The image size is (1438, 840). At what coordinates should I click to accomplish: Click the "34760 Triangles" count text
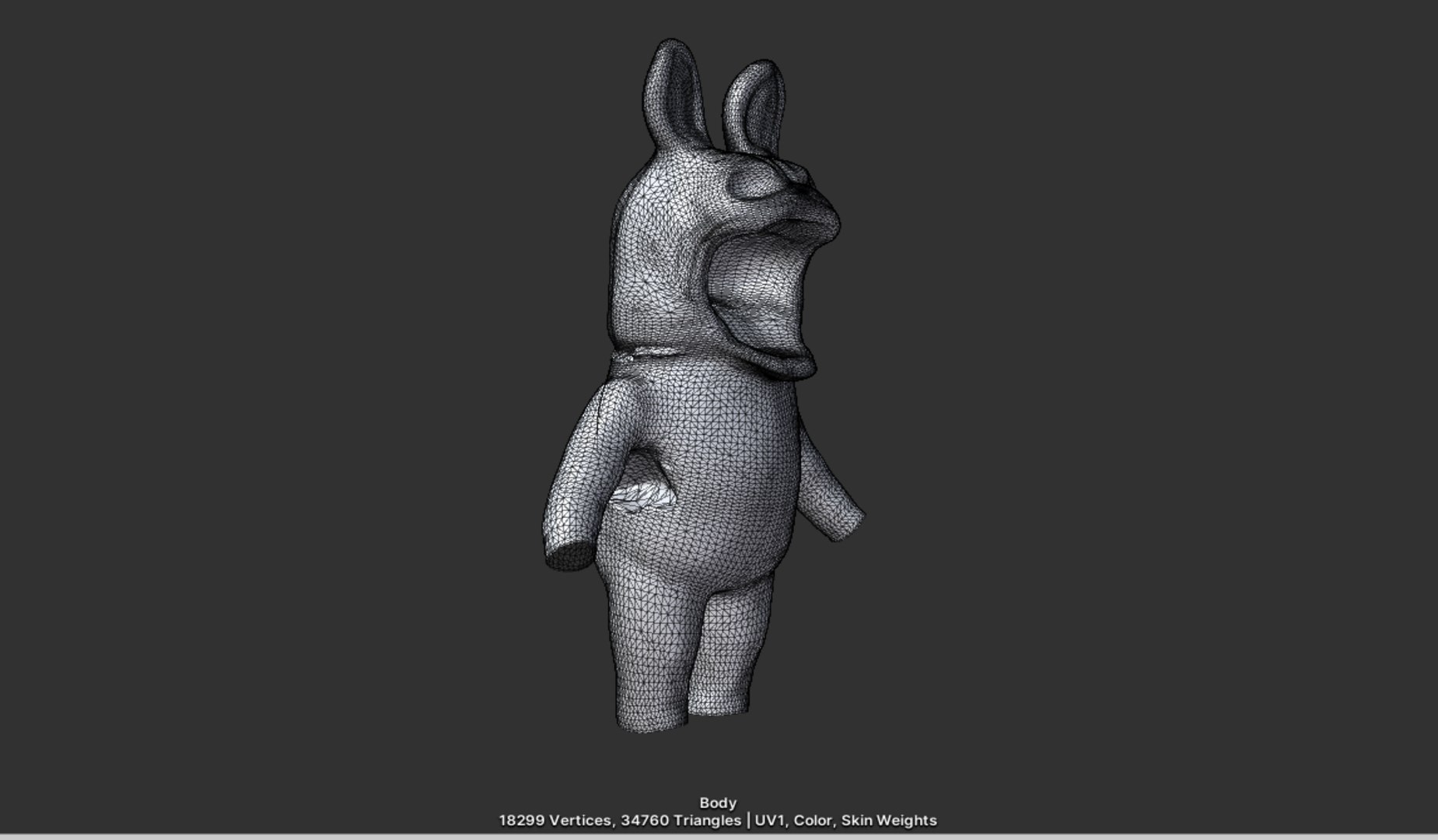coord(681,821)
